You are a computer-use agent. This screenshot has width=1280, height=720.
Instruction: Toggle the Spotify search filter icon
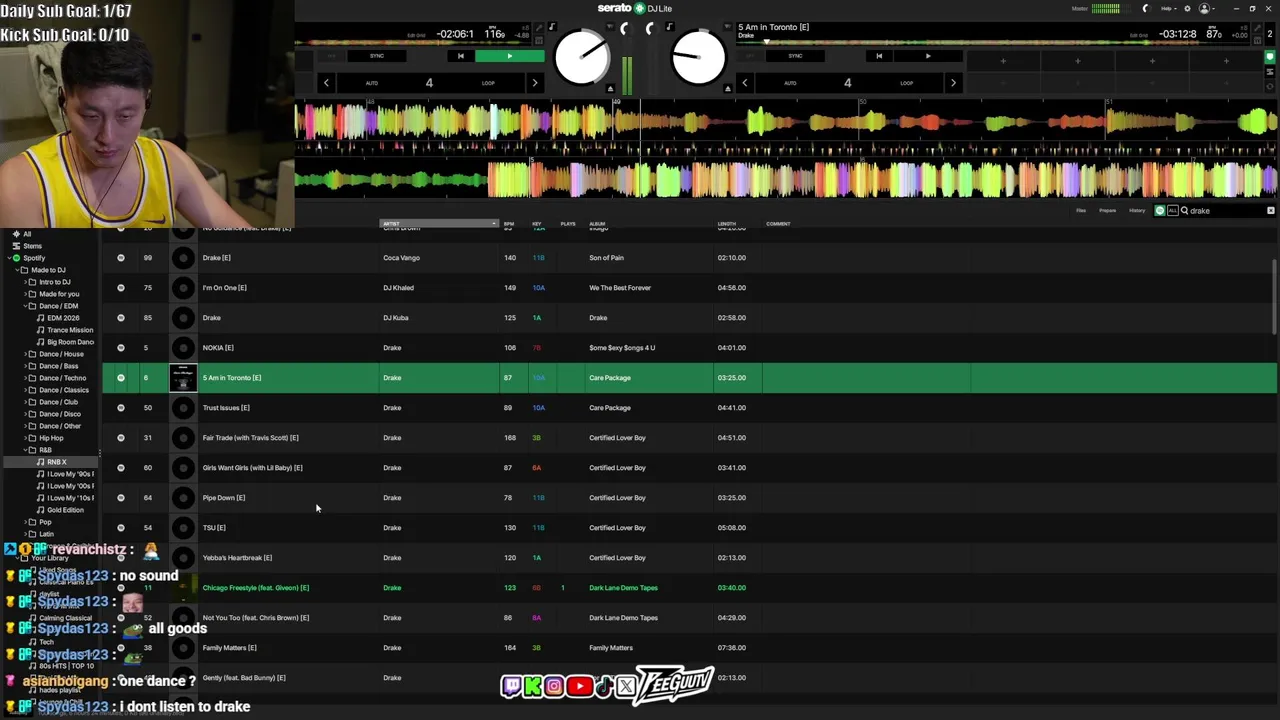1160,211
